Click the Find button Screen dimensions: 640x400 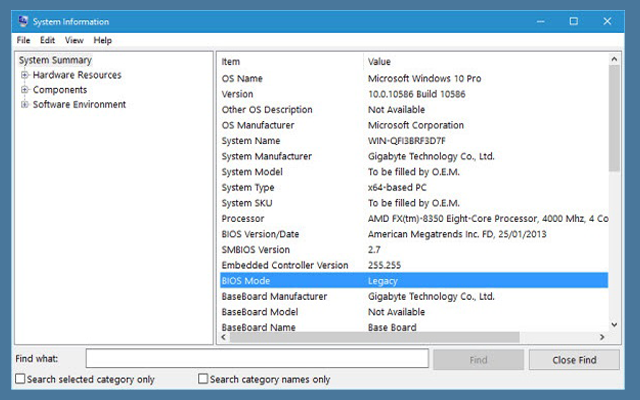(x=478, y=359)
